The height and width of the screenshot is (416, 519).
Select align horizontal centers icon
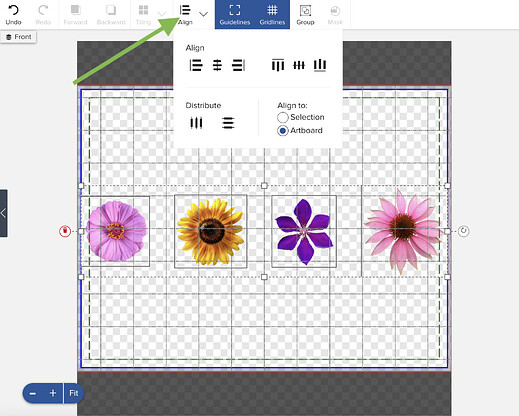coord(217,65)
